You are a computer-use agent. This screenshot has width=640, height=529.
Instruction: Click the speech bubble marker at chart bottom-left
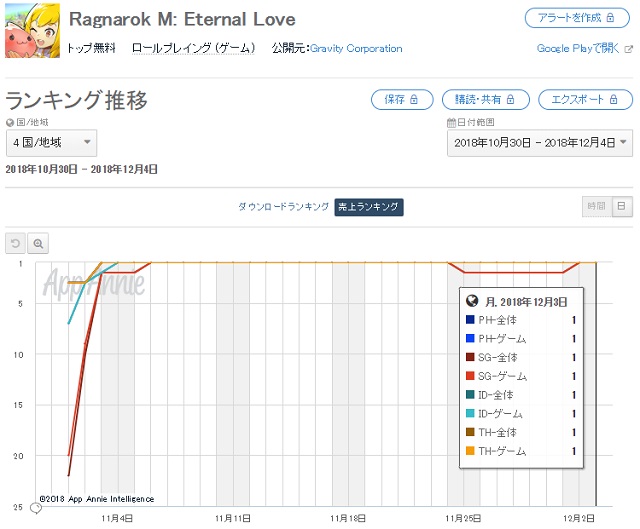point(36,508)
